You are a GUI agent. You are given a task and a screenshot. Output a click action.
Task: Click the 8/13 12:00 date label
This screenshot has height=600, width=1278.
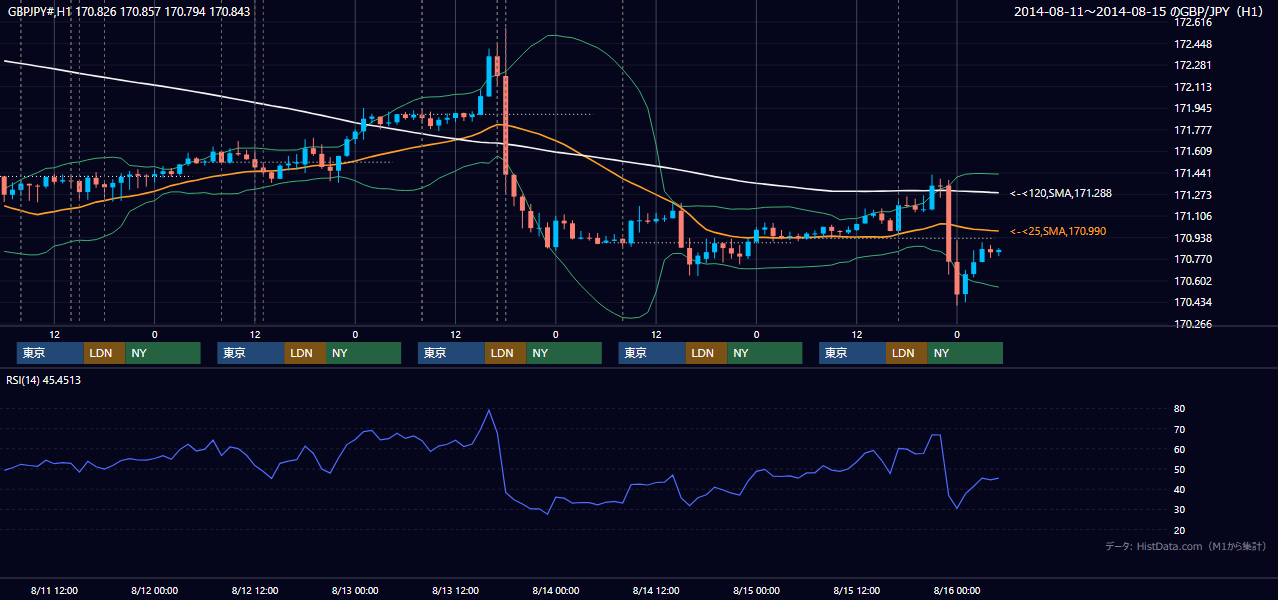click(x=455, y=591)
